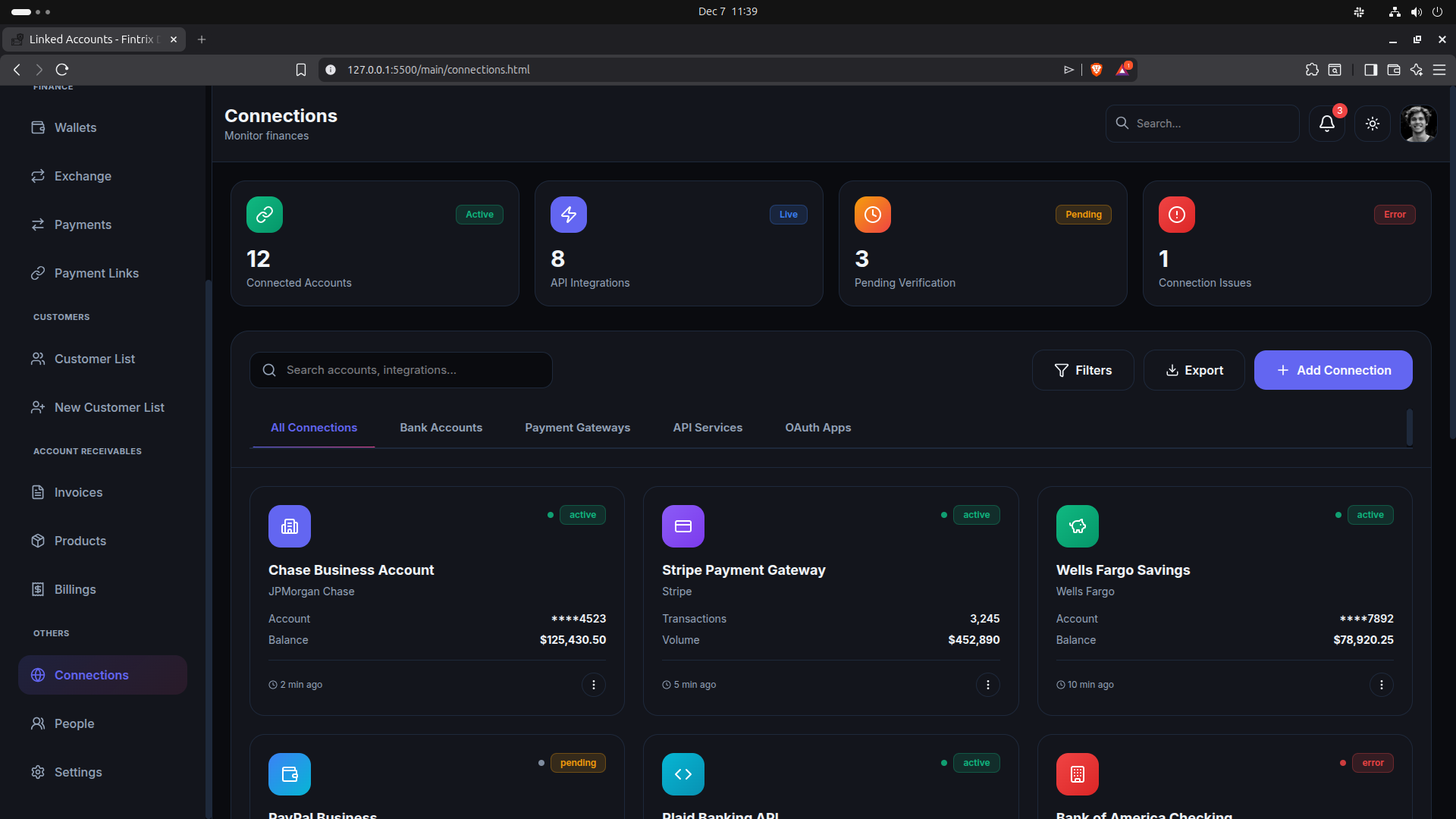This screenshot has width=1456, height=819.
Task: Open three-dot menu on Wells Fargo Savings card
Action: [x=1381, y=685]
